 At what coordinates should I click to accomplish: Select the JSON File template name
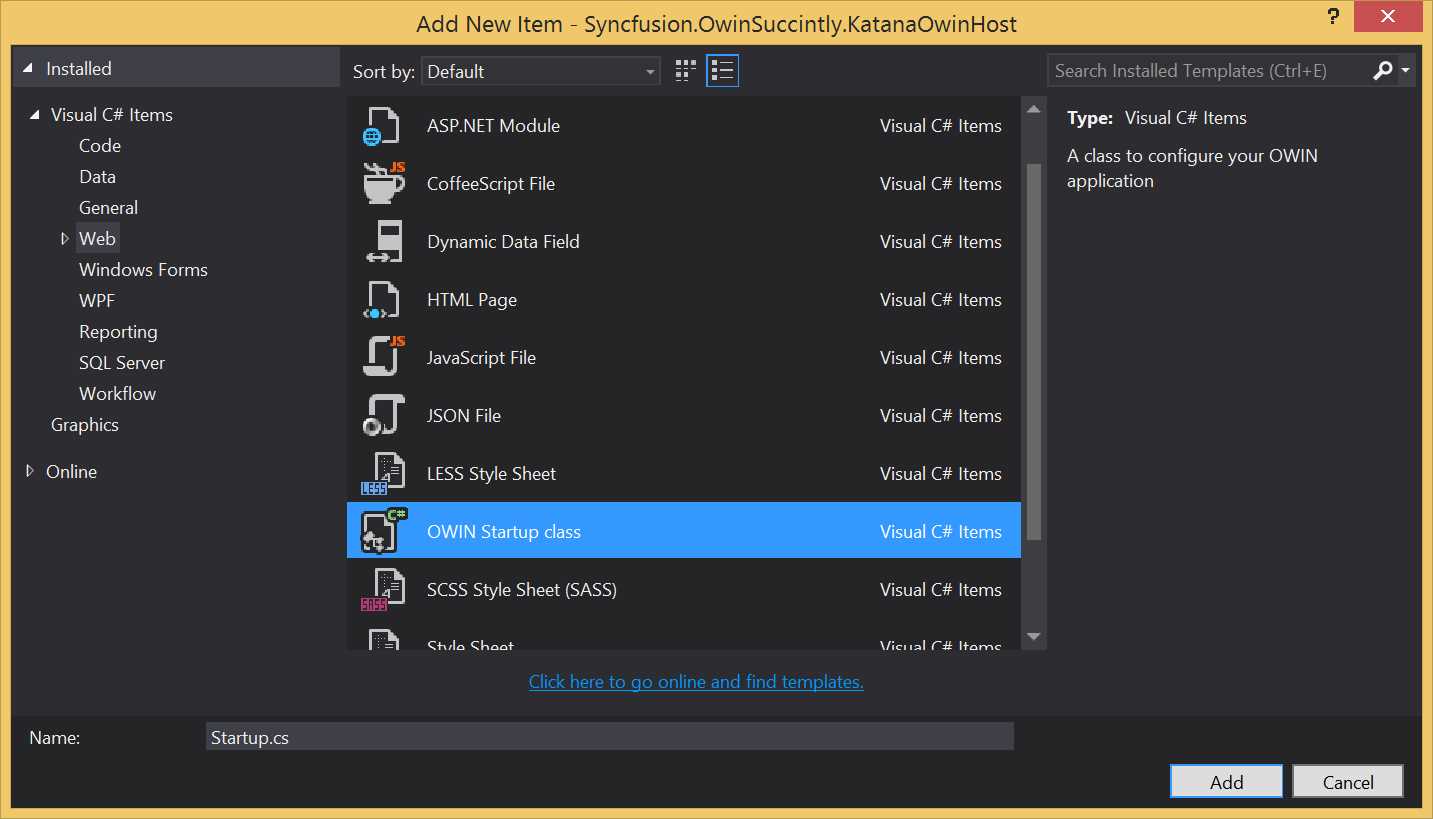click(464, 416)
